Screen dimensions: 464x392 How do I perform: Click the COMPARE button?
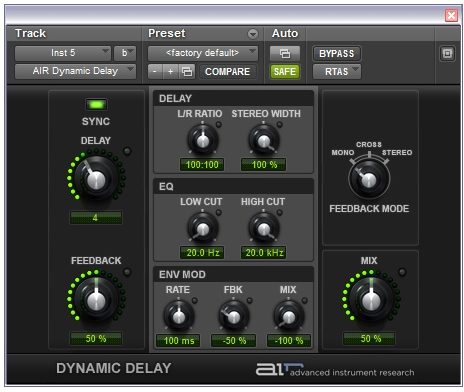pyautogui.click(x=228, y=72)
